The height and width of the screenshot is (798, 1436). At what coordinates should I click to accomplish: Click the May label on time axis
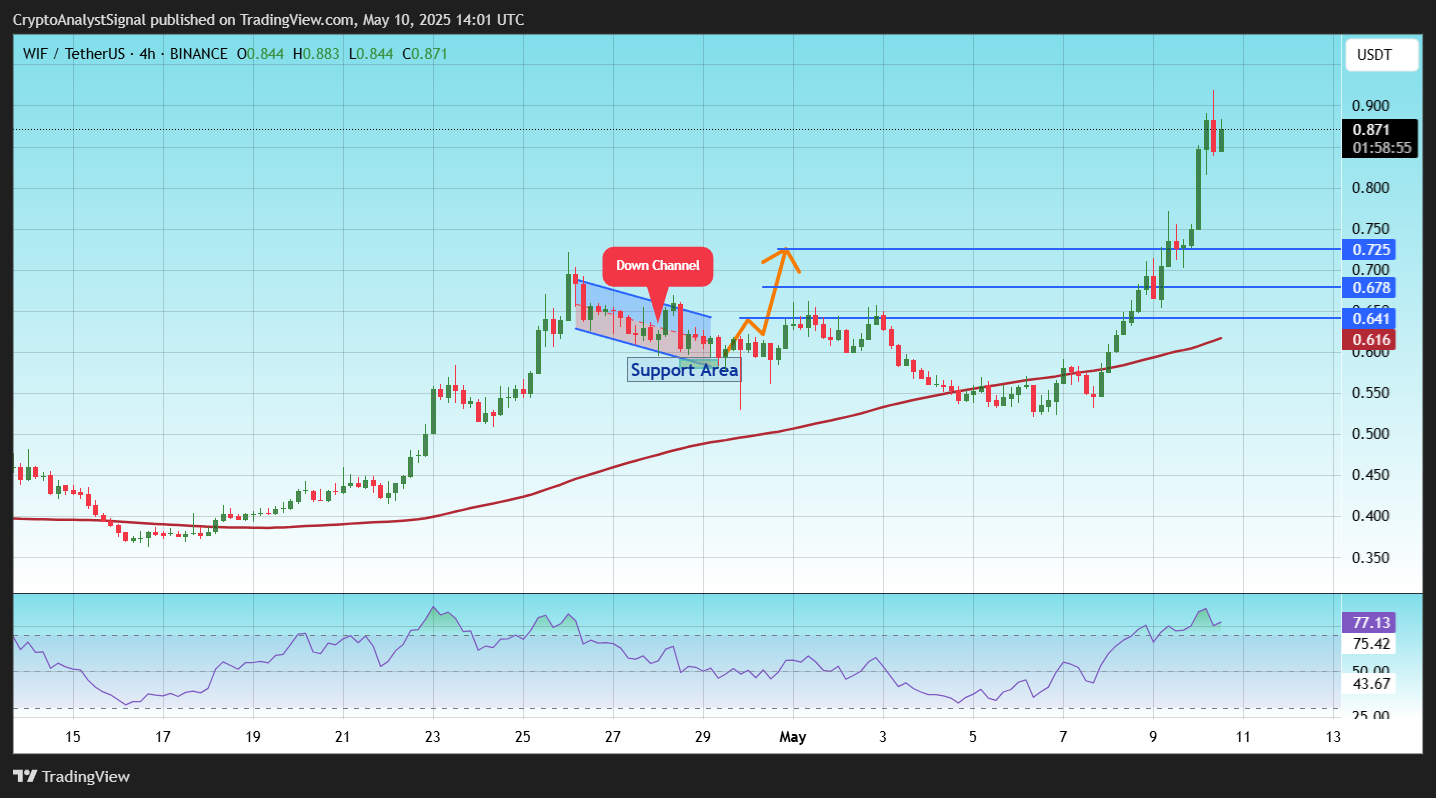[x=793, y=737]
